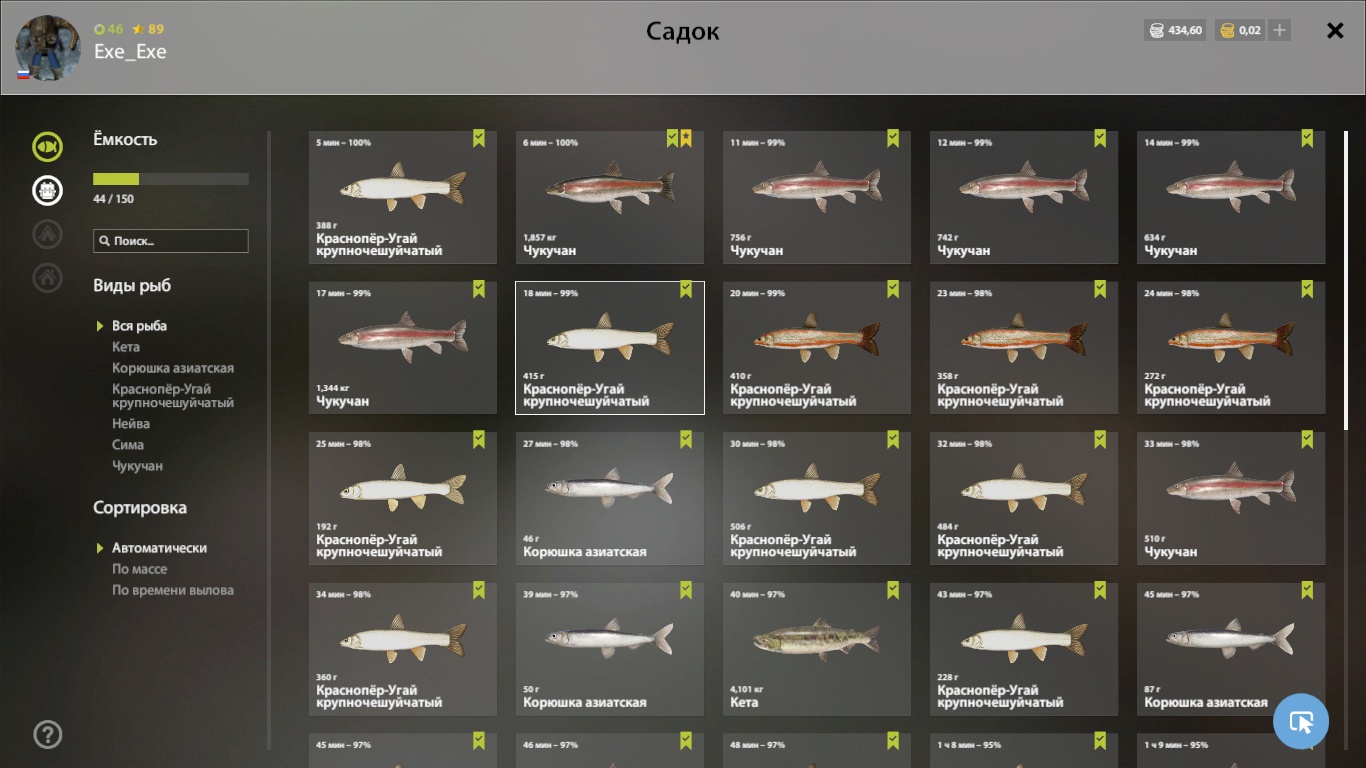The height and width of the screenshot is (768, 1366).
Task: Filter by Корюшка азиатская species
Action: click(173, 368)
